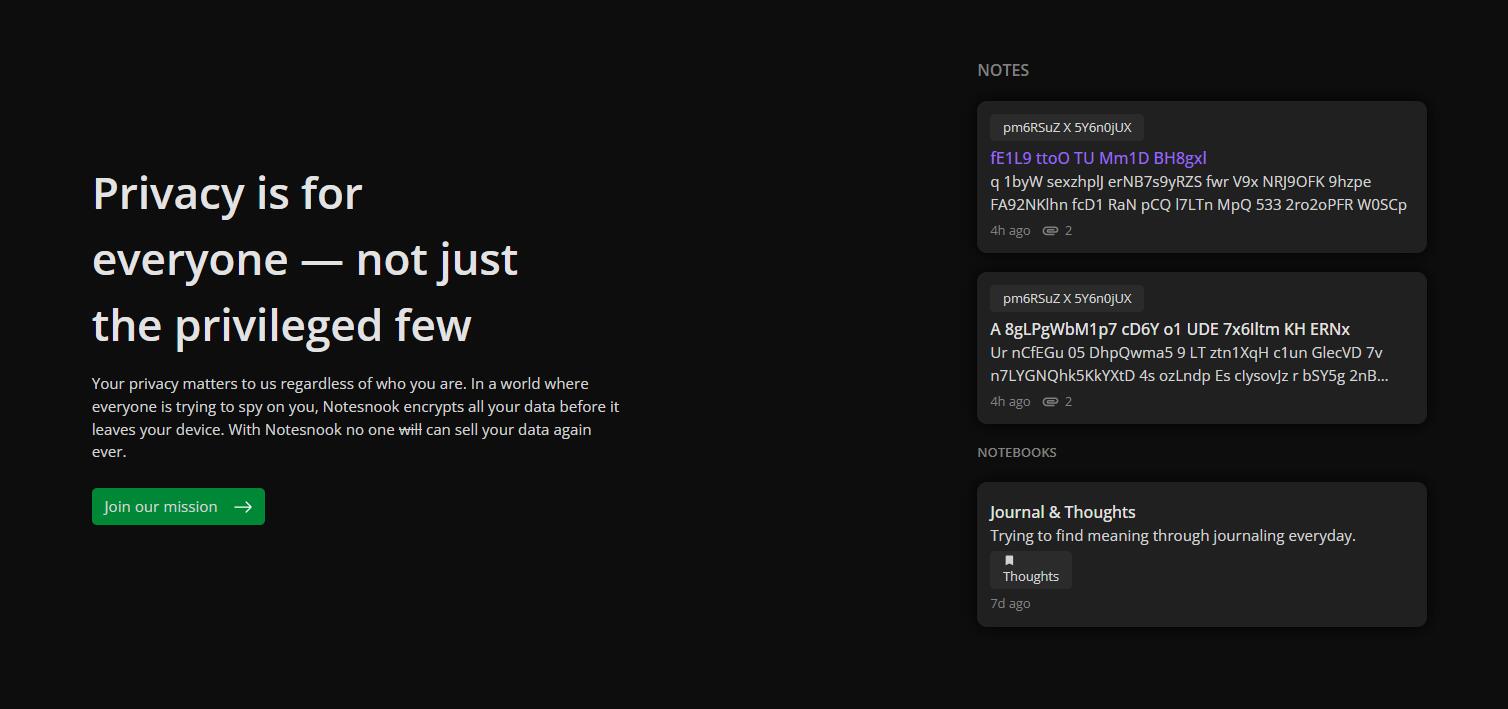Click the notebook description 'Trying to find meaning'

pyautogui.click(x=1173, y=536)
